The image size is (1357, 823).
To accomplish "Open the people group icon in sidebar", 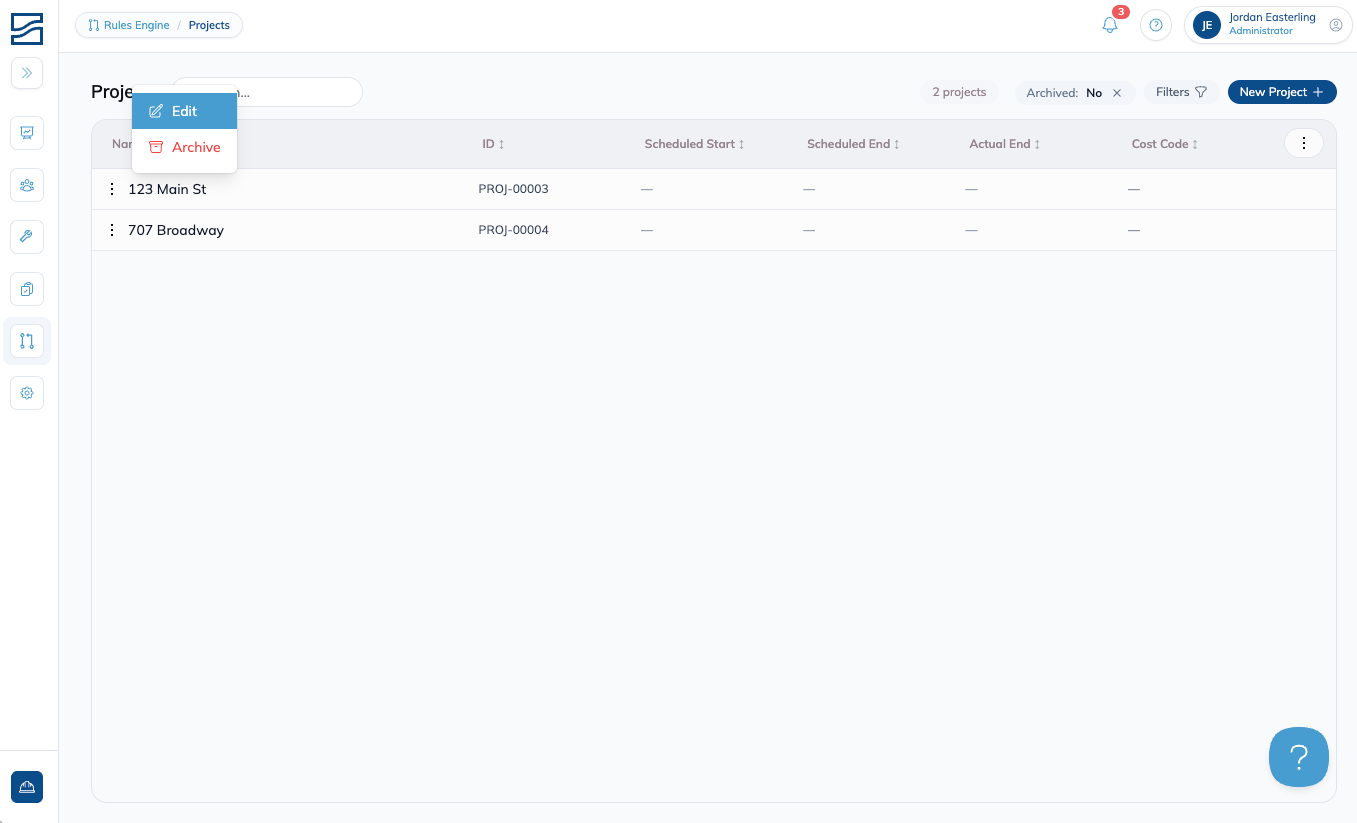I will coord(27,185).
